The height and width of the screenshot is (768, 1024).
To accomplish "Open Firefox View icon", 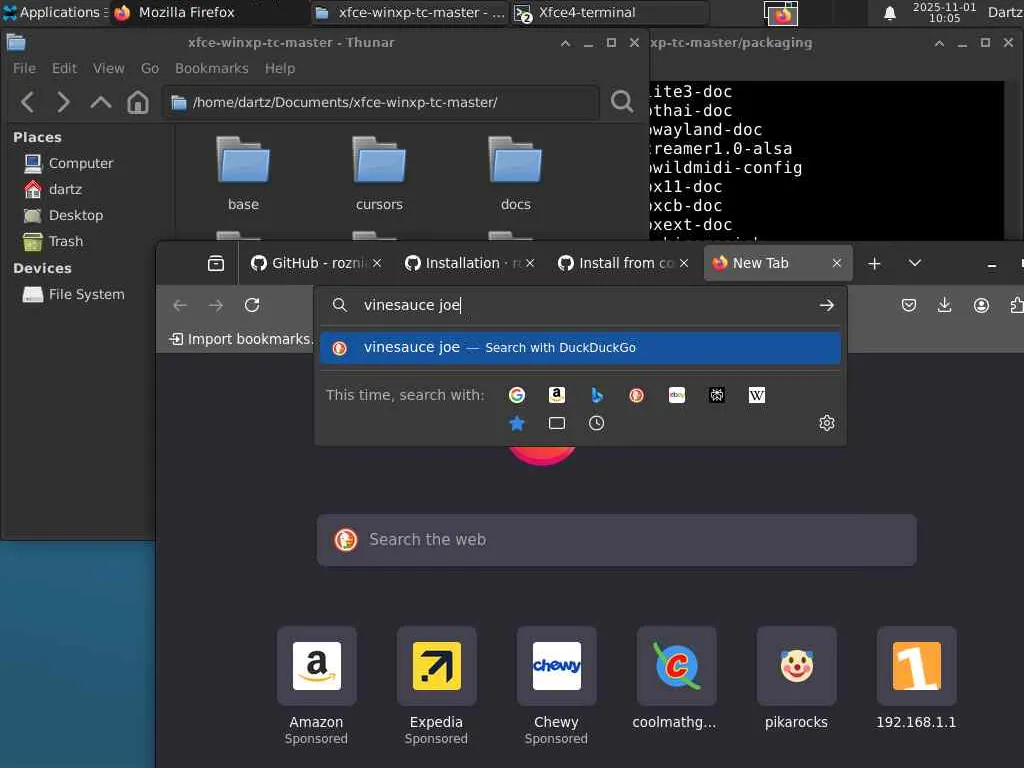I will (x=216, y=263).
